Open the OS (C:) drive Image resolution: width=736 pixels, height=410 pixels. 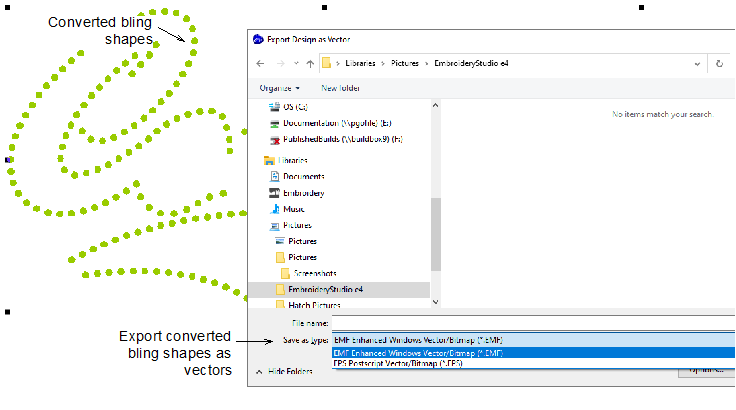coord(293,106)
